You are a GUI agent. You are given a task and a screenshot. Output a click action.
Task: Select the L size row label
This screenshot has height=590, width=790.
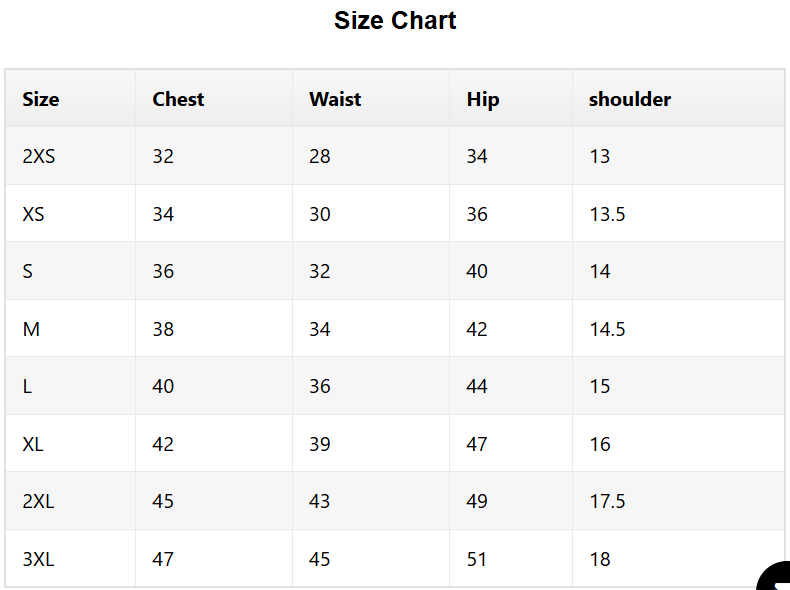(x=27, y=386)
